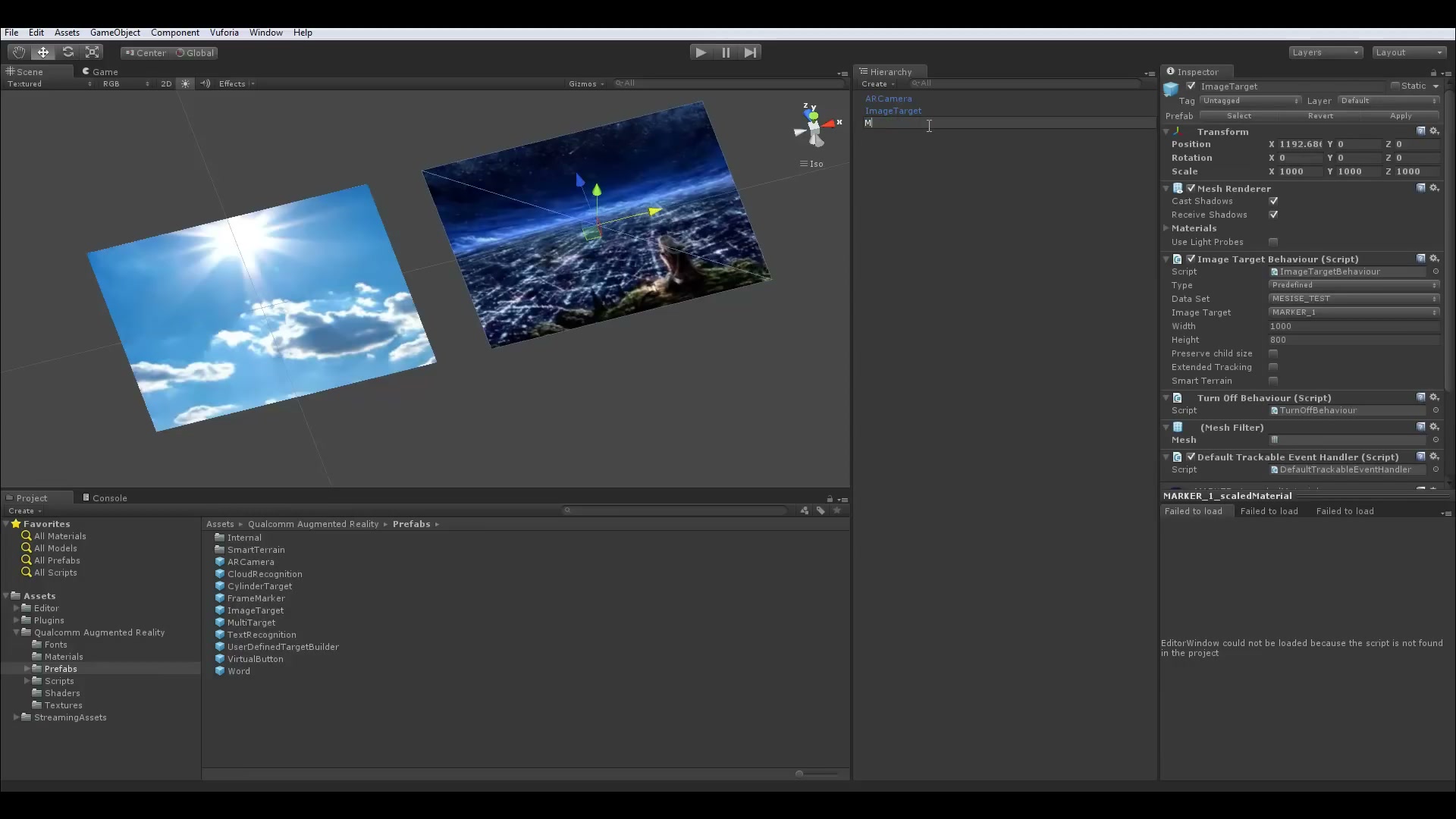Toggle Cast Shadows checkbox

[1273, 201]
